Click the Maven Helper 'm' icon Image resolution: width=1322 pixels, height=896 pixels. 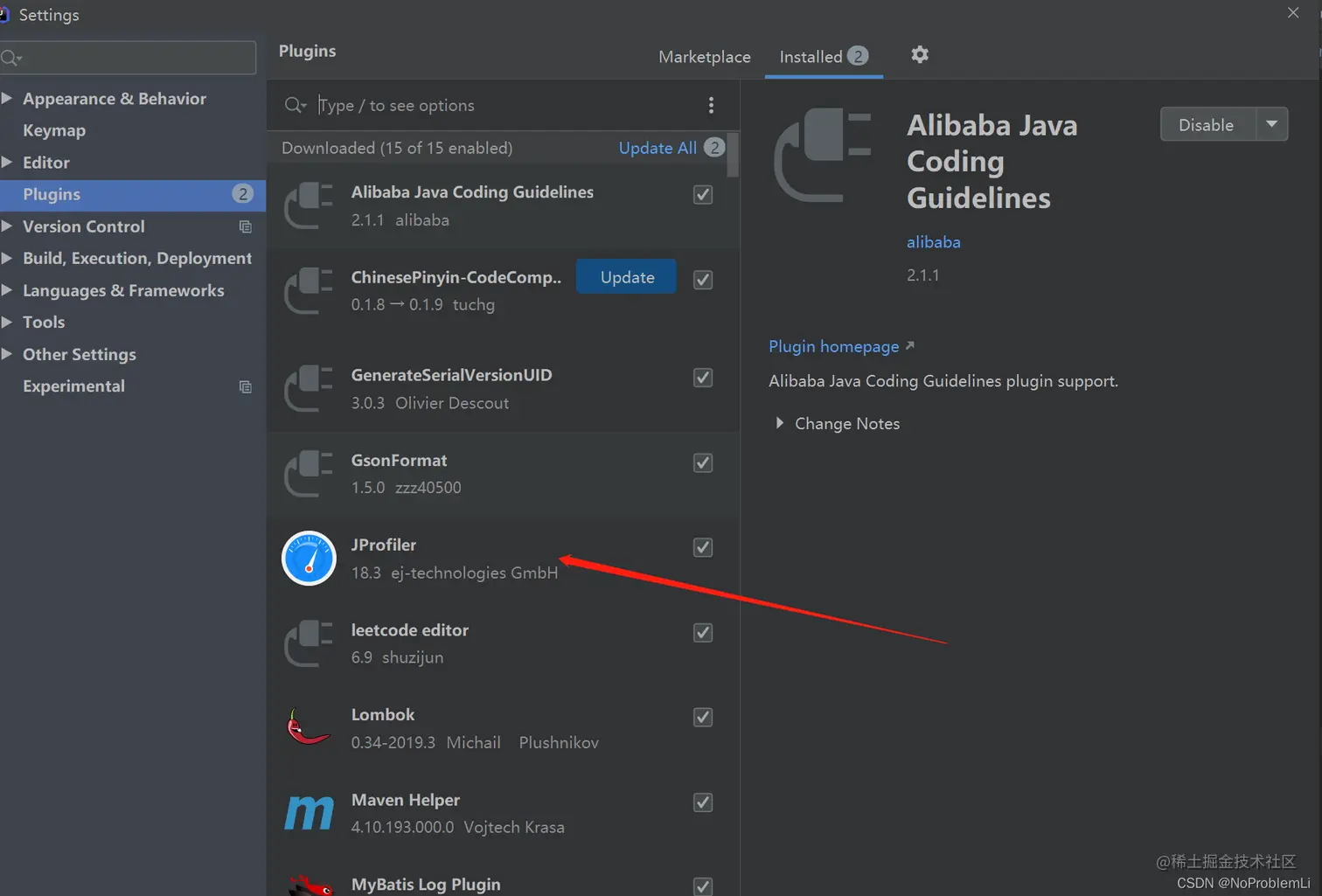[309, 813]
